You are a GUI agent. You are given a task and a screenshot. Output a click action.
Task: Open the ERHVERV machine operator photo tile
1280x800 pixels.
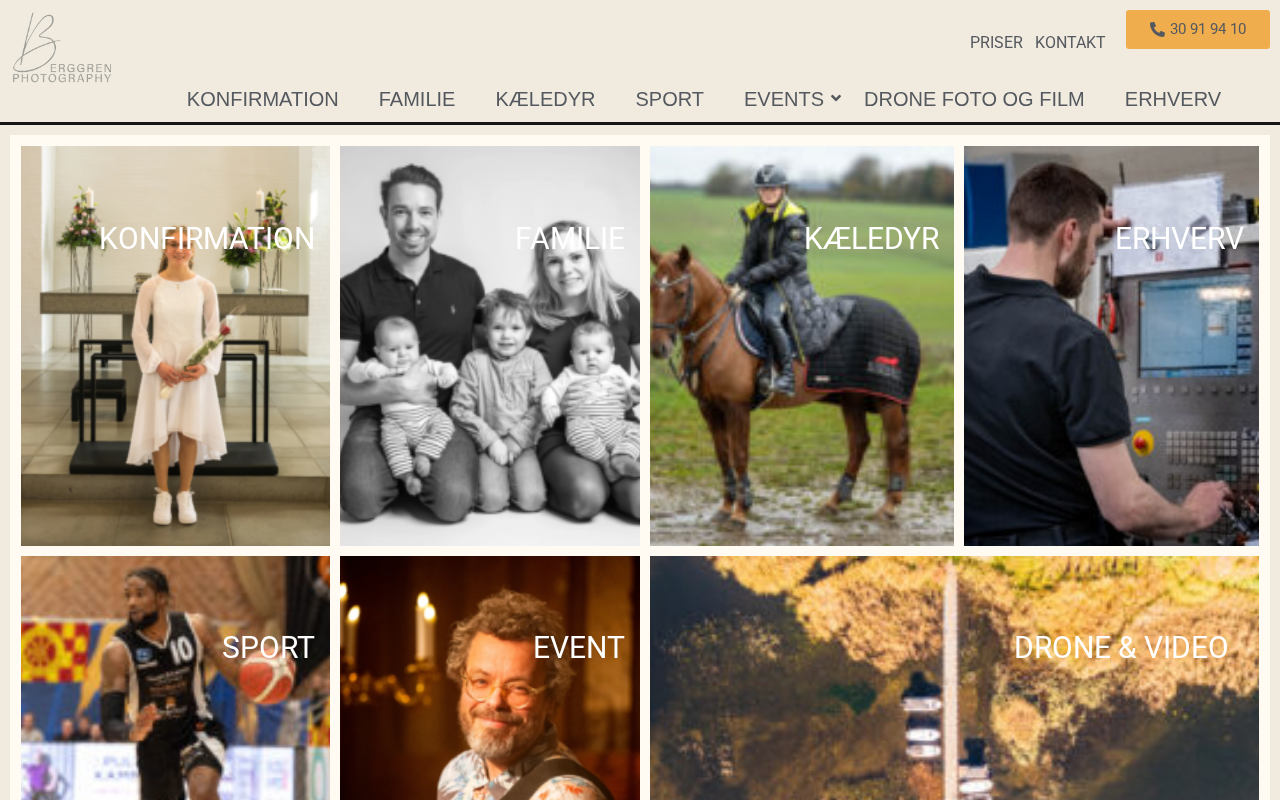click(x=1111, y=346)
